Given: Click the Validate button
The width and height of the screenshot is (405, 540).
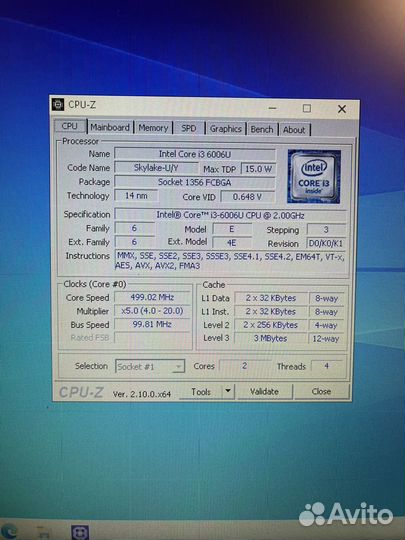Looking at the screenshot, I should click(x=264, y=392).
